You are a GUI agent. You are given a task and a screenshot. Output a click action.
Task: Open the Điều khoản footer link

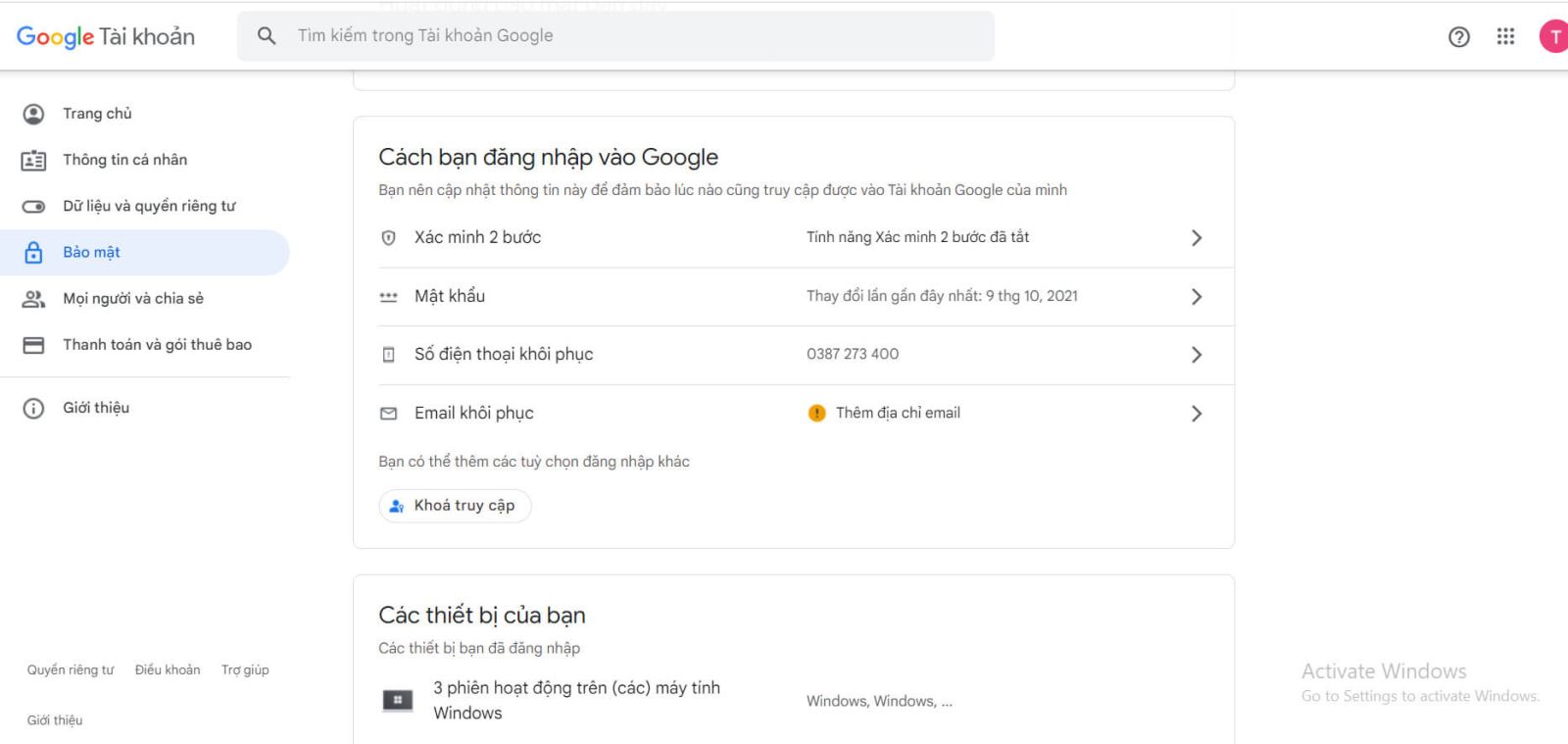(168, 670)
